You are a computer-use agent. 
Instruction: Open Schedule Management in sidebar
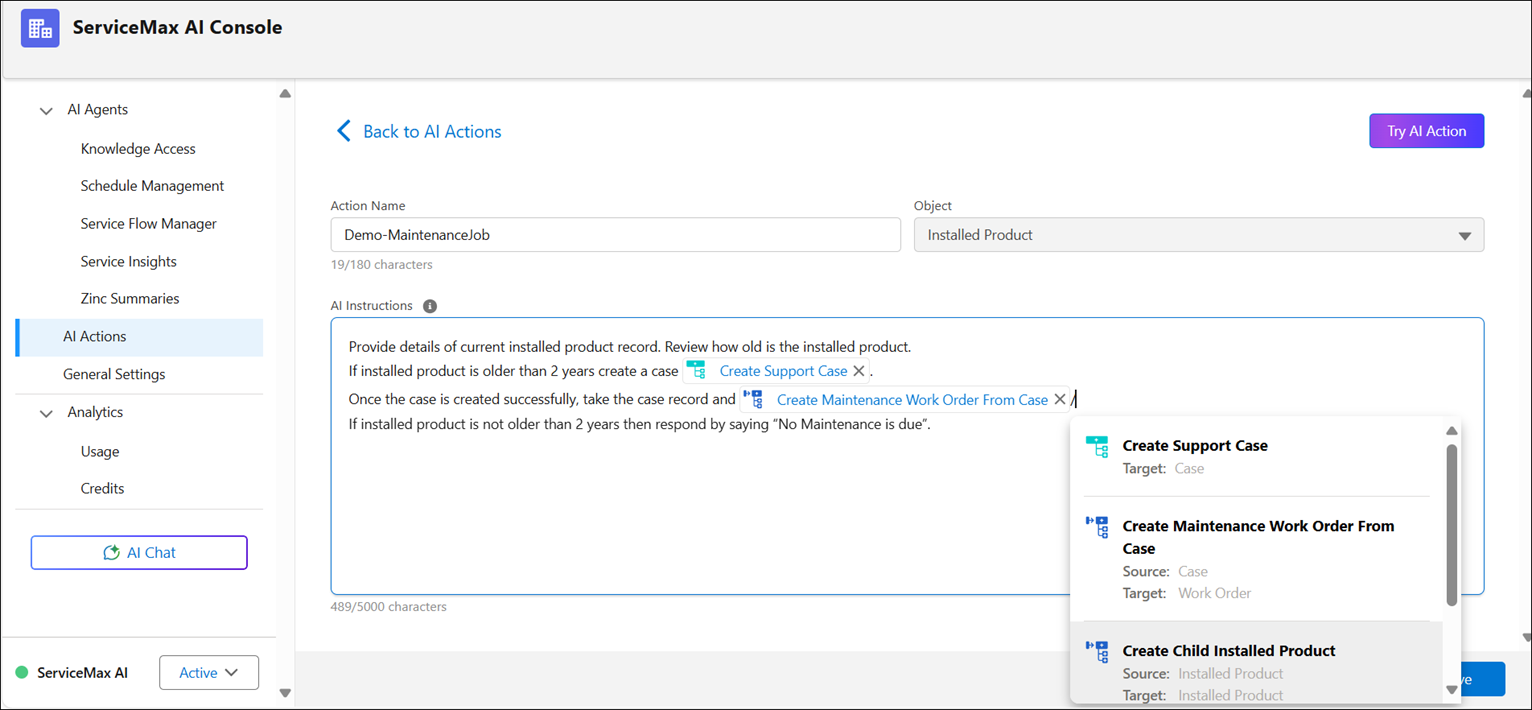(152, 186)
